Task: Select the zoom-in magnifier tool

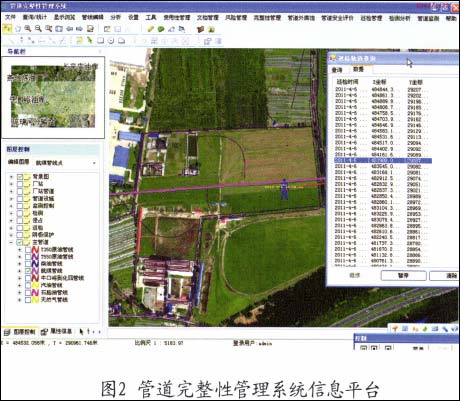Action: point(28,29)
